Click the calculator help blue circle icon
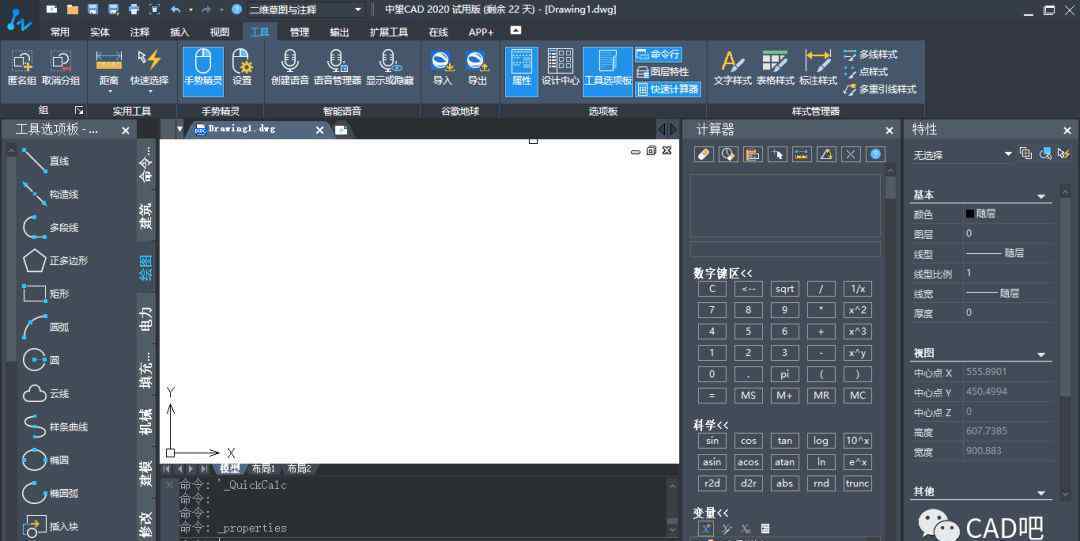Screen dimensions: 1080x541 tap(875, 154)
